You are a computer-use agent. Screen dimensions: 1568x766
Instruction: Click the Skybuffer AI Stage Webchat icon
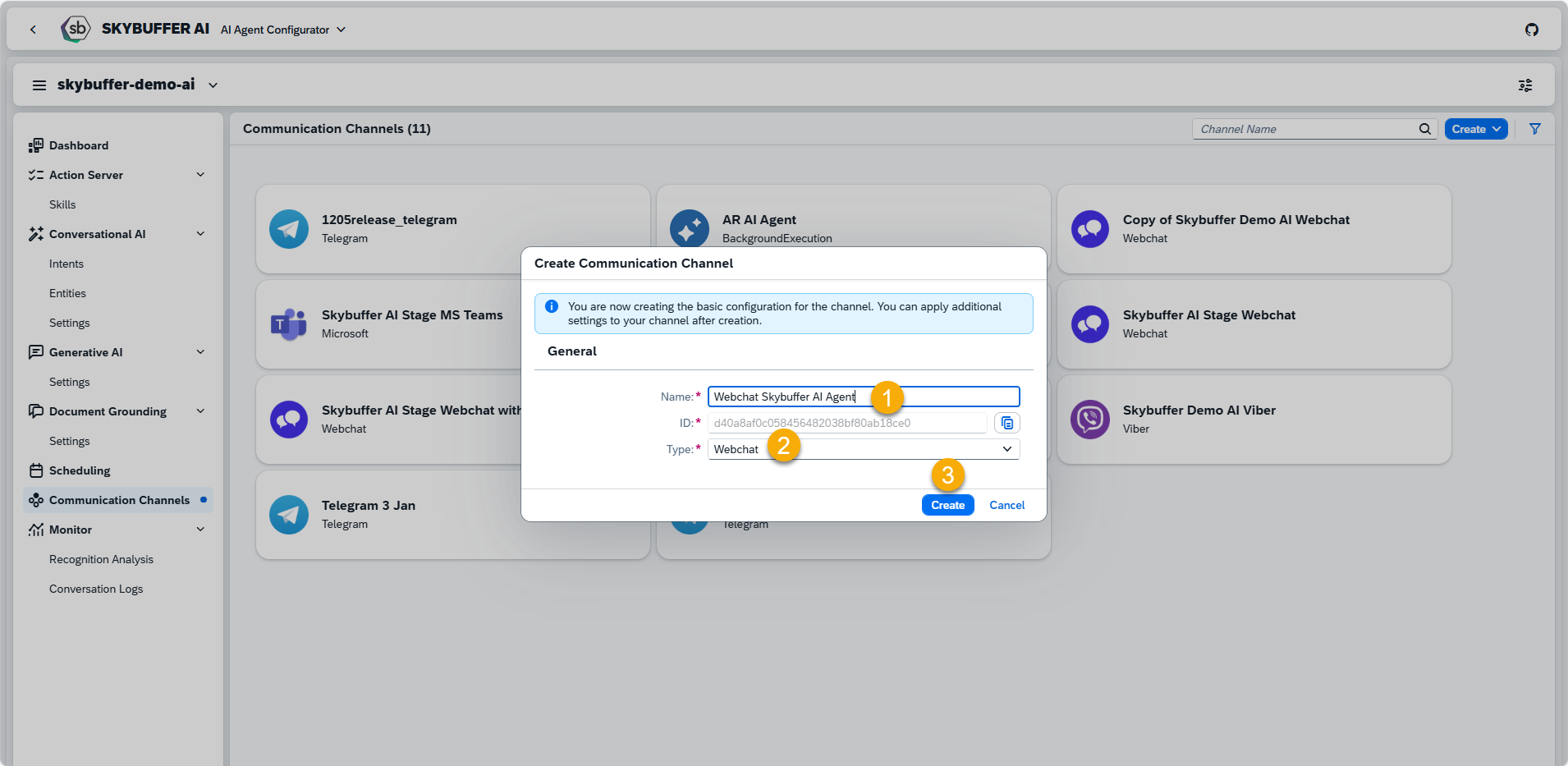(x=1090, y=324)
